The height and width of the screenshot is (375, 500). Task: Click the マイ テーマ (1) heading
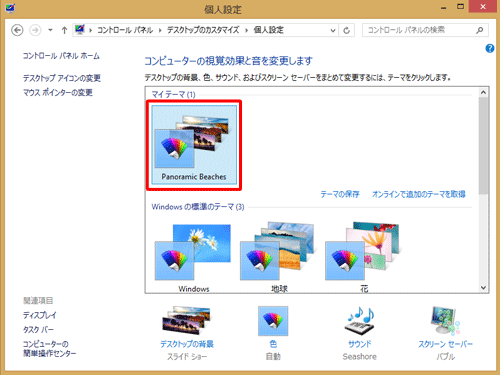point(173,94)
